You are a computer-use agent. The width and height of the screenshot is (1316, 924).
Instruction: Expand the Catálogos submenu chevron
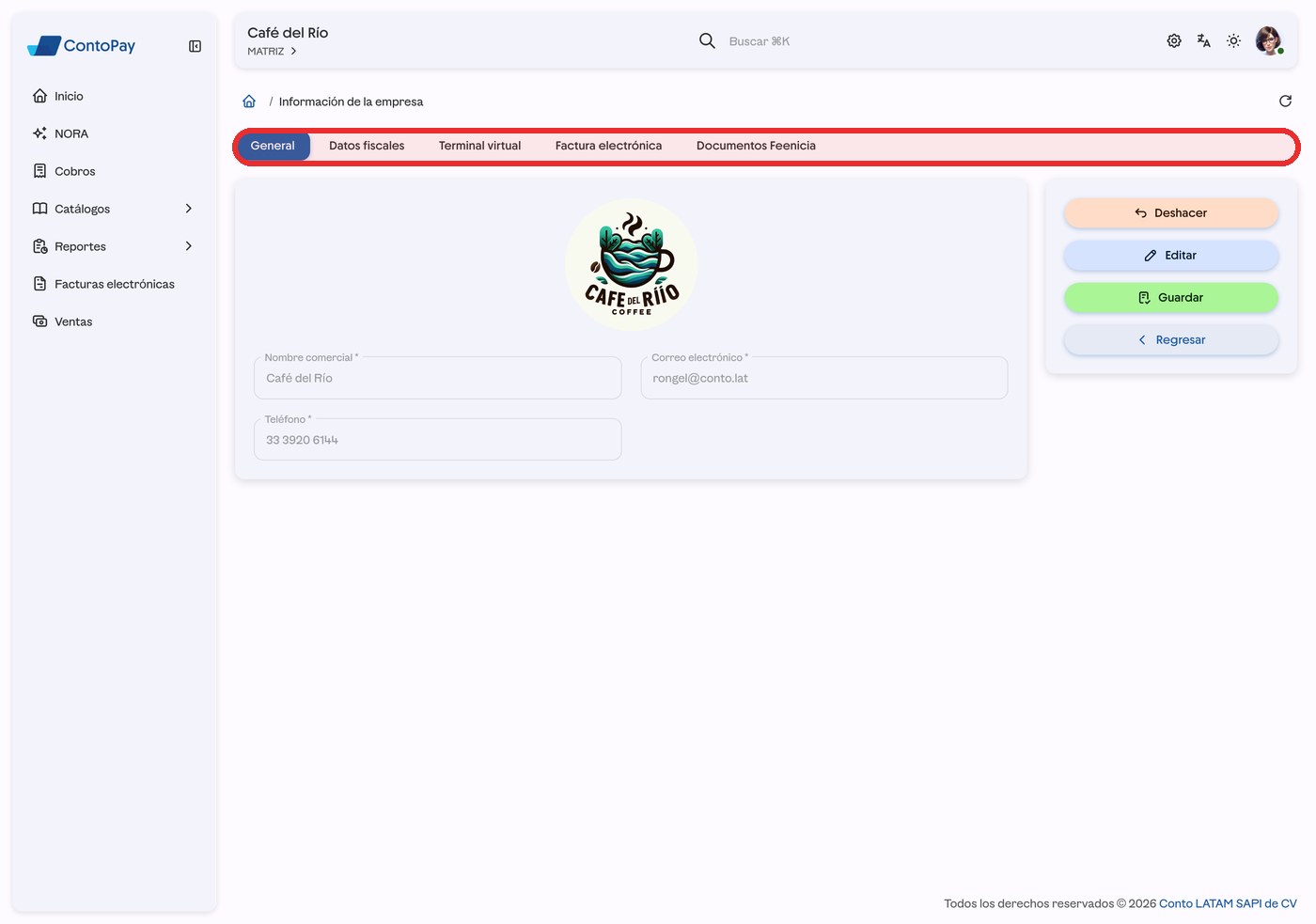click(189, 209)
